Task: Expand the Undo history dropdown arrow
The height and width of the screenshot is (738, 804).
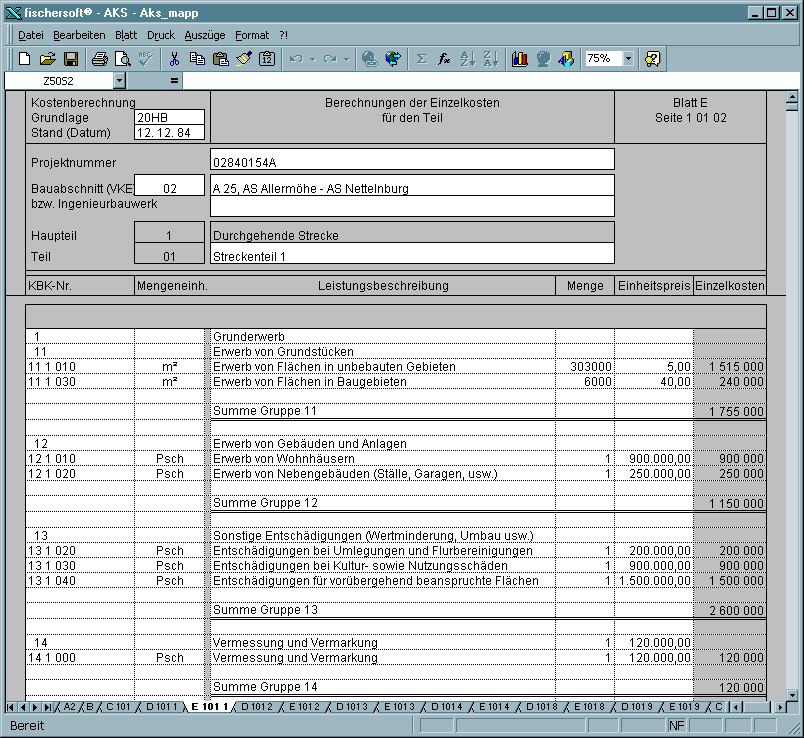Action: 313,59
